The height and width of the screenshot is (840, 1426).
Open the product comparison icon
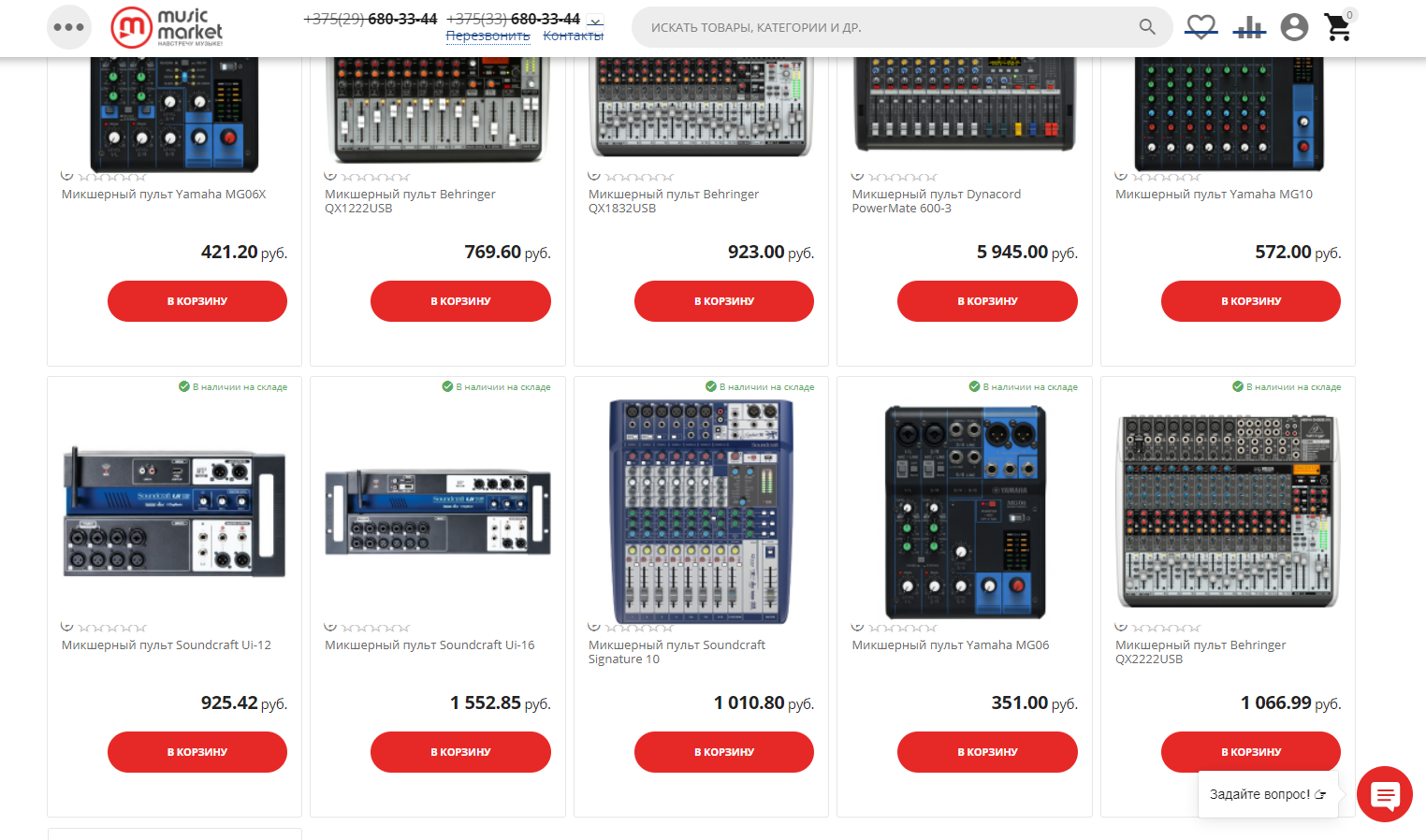point(1249,28)
